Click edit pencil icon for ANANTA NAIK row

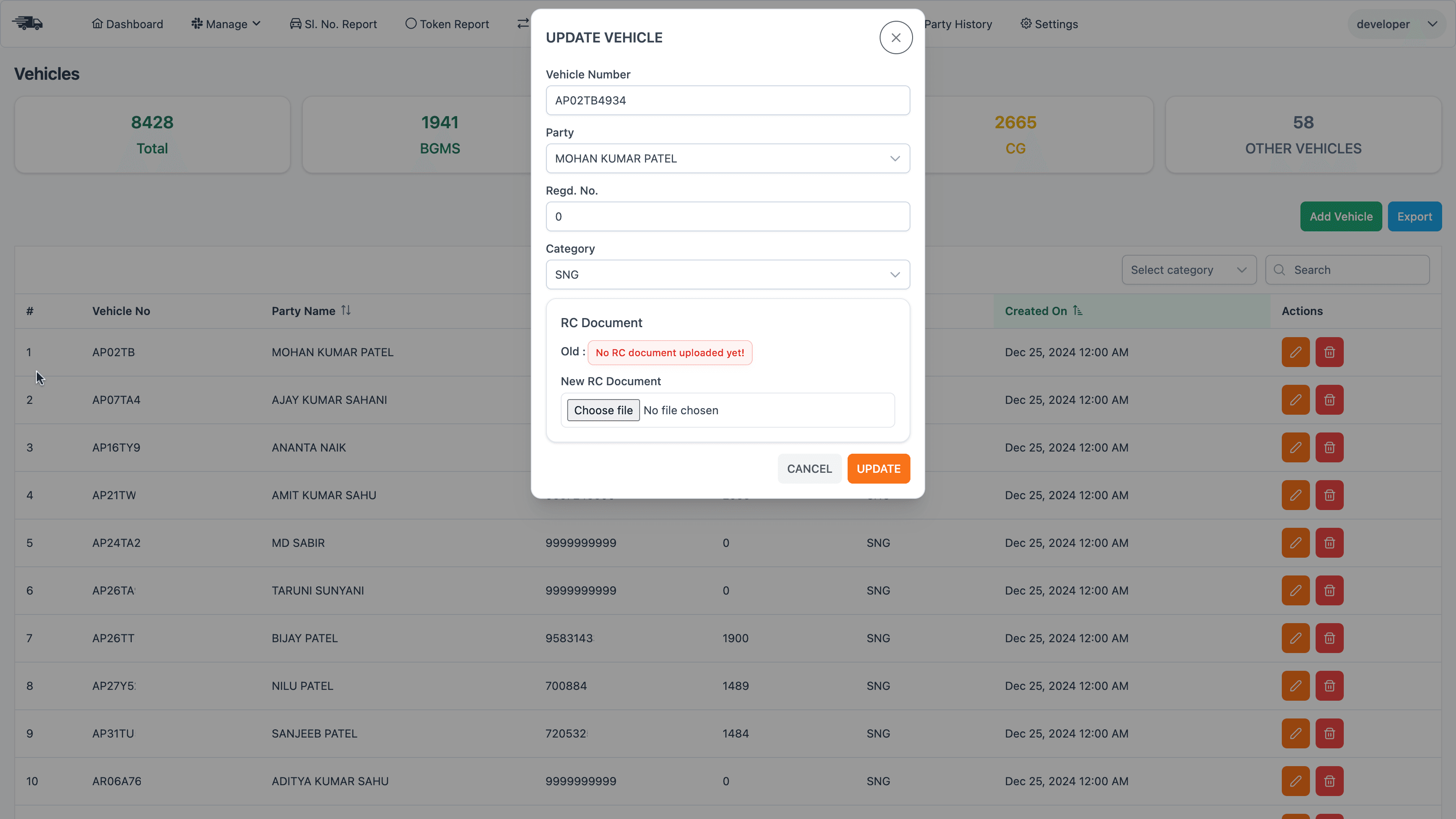pos(1295,447)
